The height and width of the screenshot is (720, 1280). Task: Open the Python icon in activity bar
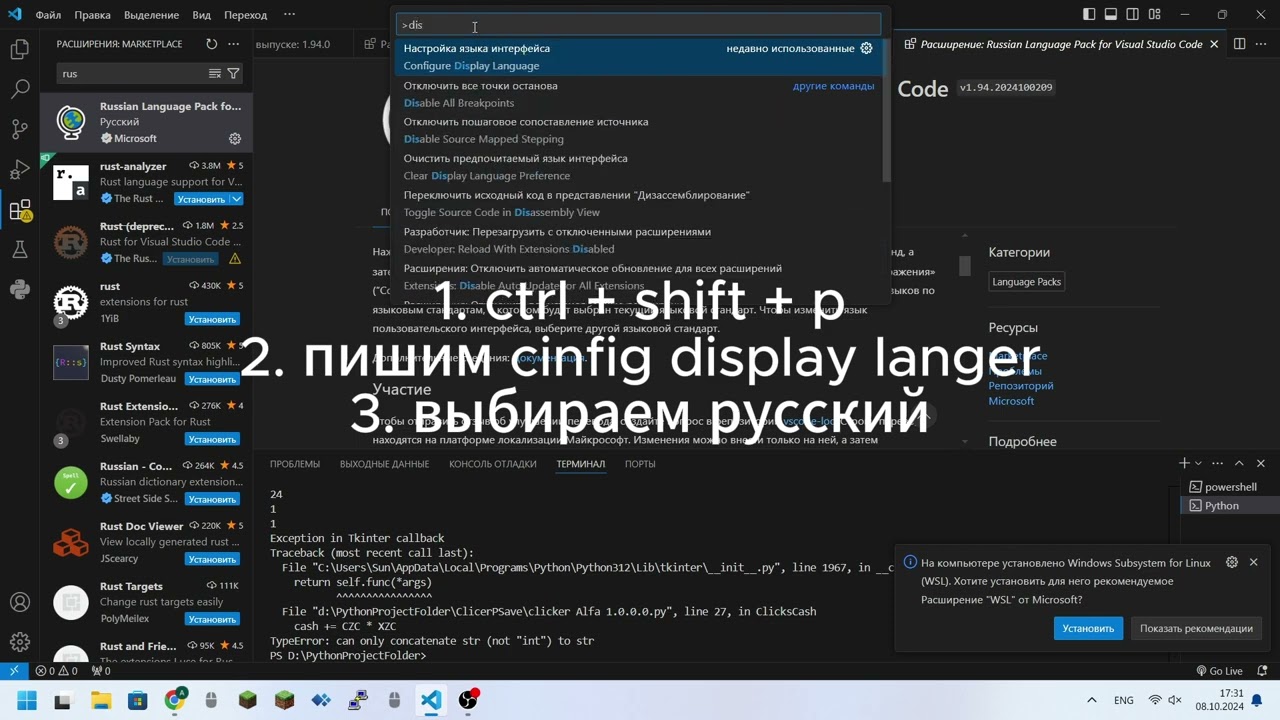20,290
